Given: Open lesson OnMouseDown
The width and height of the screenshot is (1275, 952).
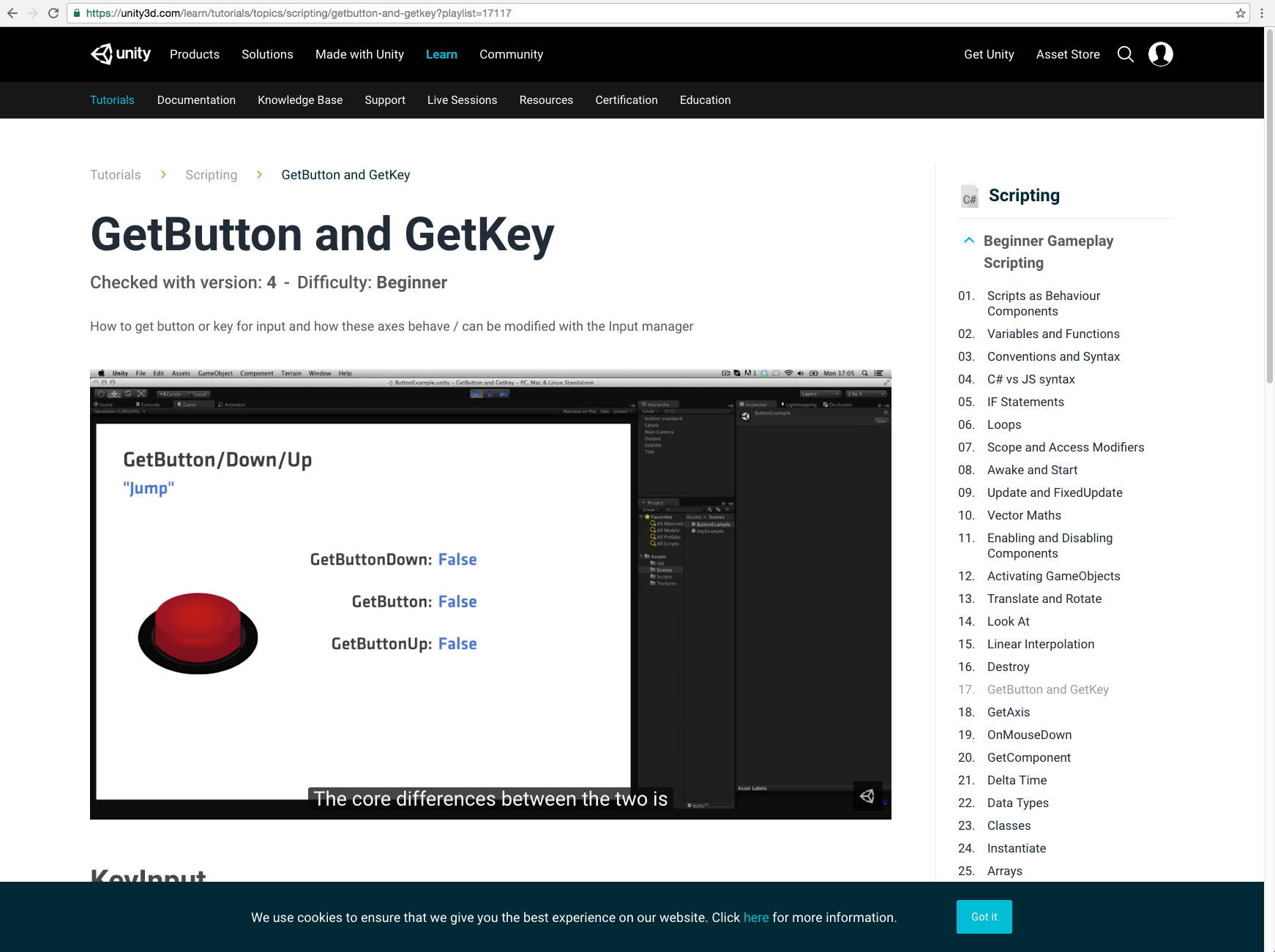Looking at the screenshot, I should pos(1029,735).
